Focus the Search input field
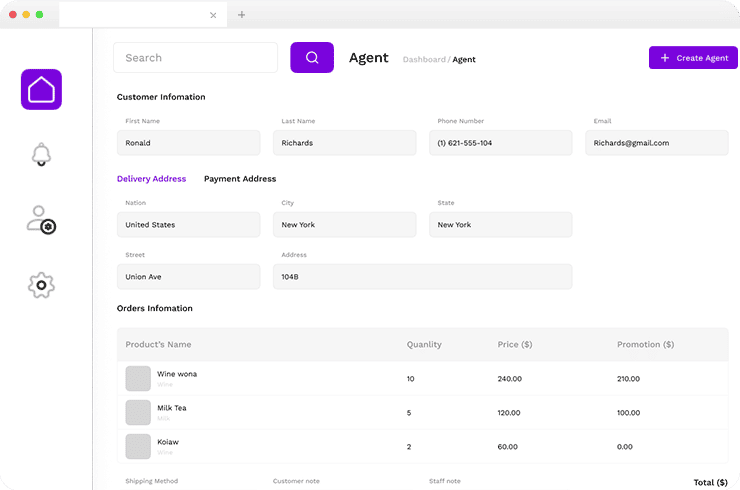The height and width of the screenshot is (490, 740). (x=195, y=58)
